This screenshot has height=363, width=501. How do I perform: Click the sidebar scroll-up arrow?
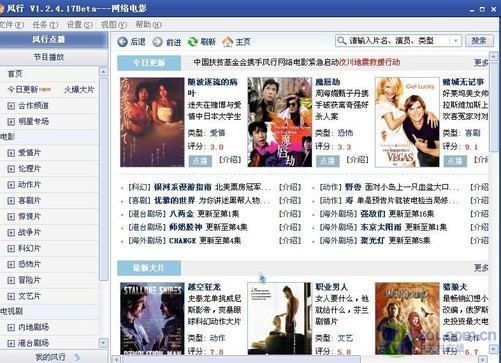point(103,72)
